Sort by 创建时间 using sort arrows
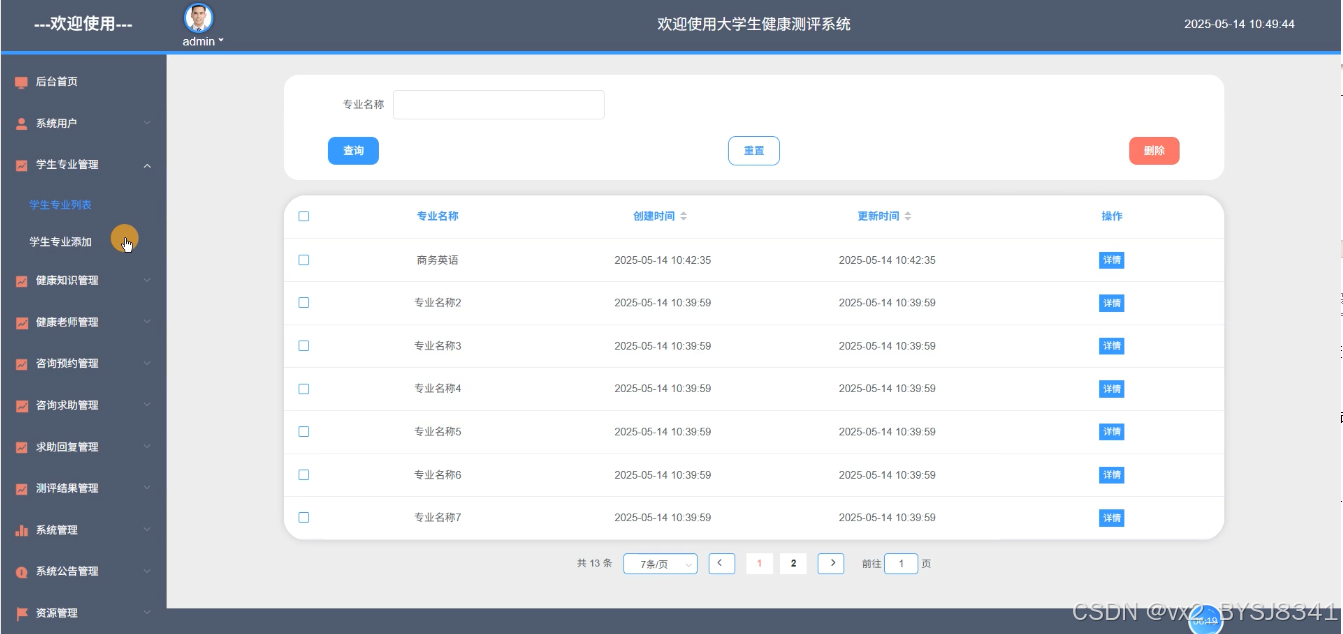The height and width of the screenshot is (634, 1343). tap(684, 216)
